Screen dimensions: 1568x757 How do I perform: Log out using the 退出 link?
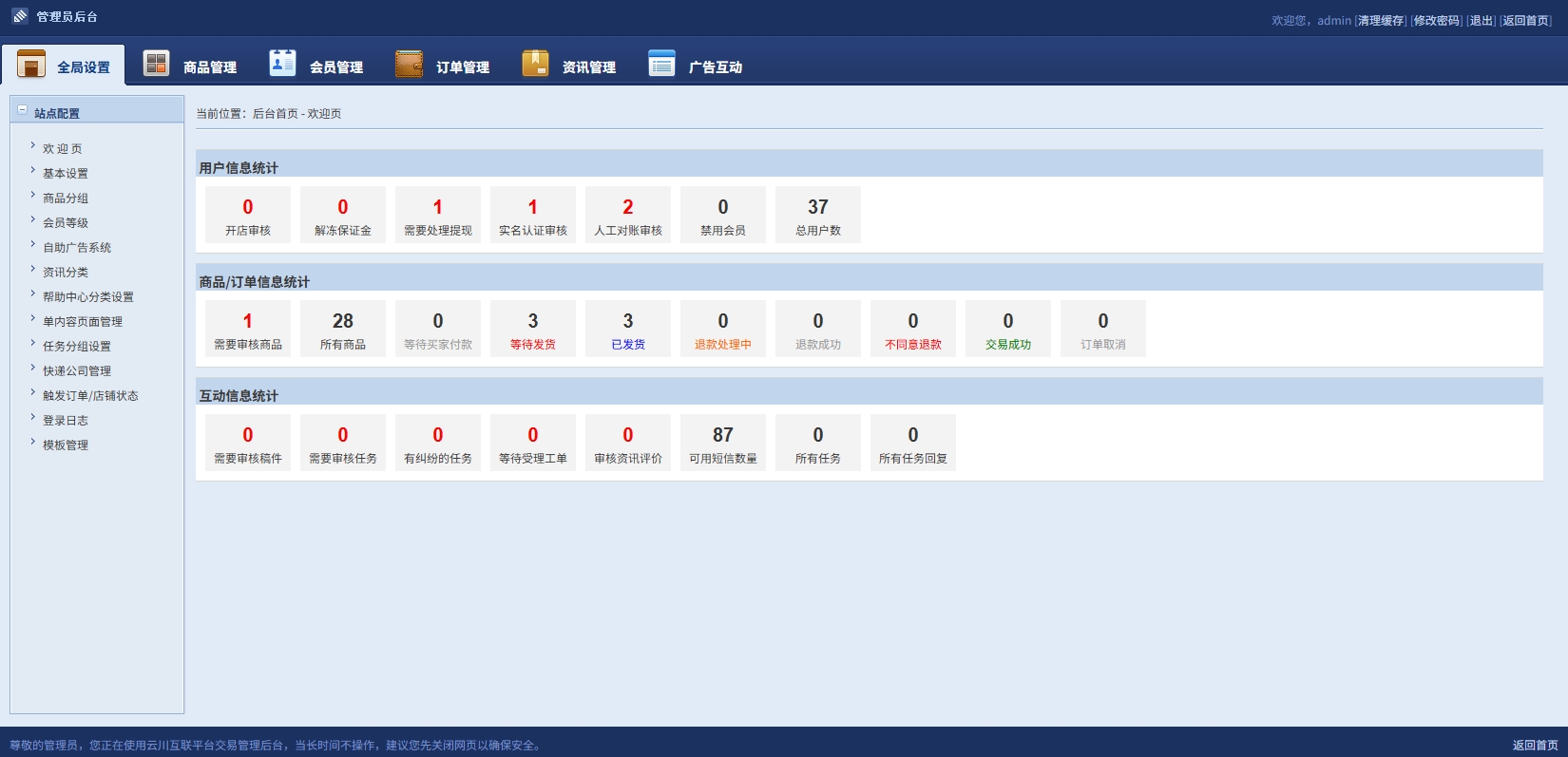[x=1482, y=21]
